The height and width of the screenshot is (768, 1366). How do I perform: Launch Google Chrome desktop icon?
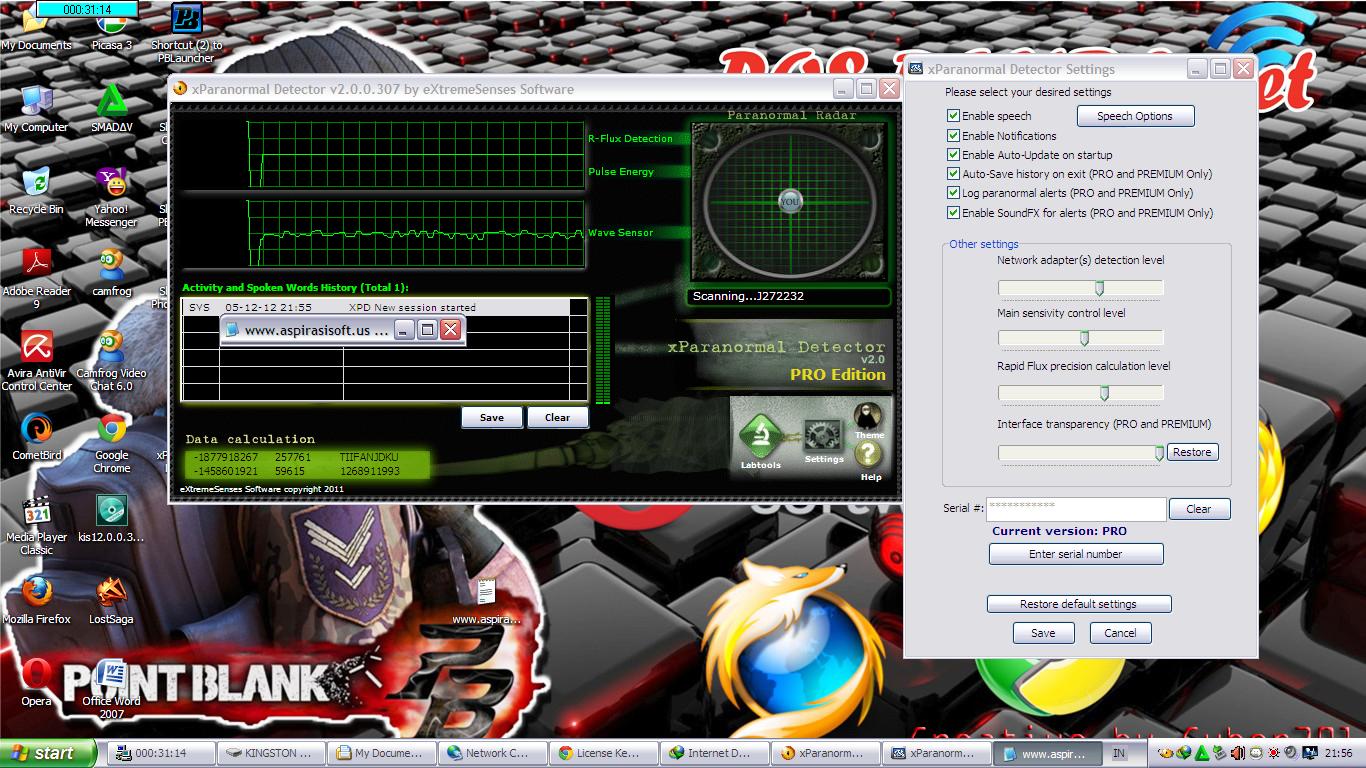(x=112, y=443)
